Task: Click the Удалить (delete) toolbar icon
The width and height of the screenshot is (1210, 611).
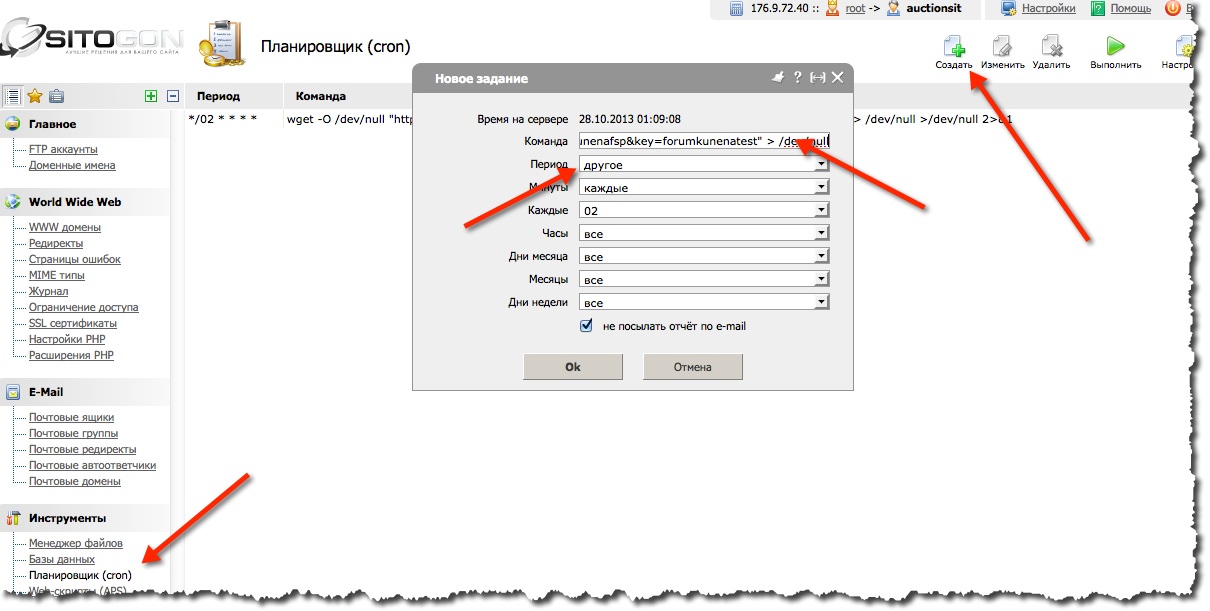Action: 1051,46
